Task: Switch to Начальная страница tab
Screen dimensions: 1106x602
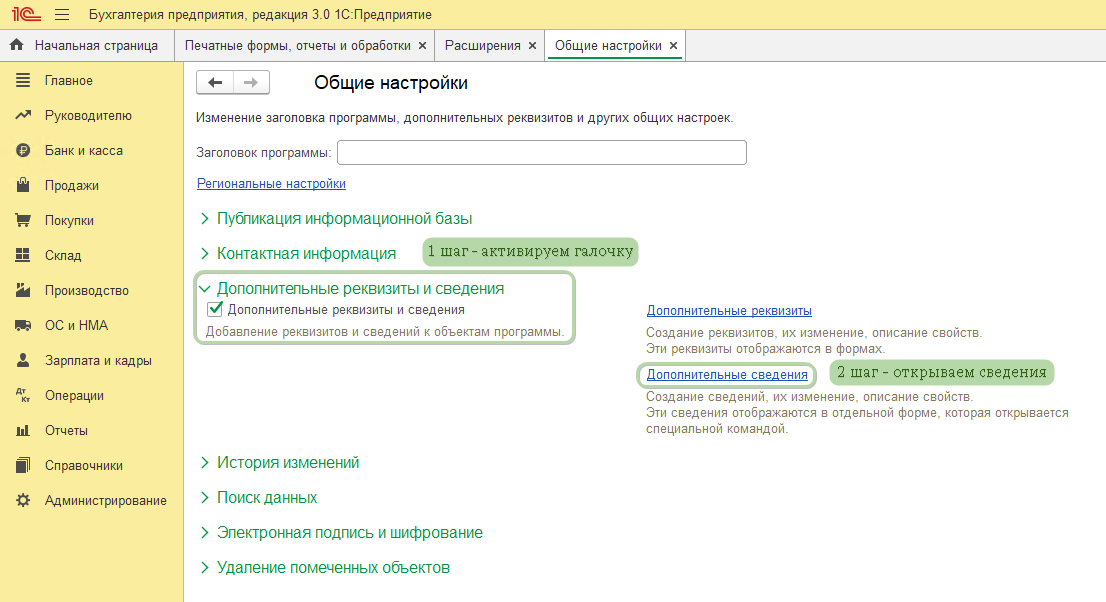Action: pos(87,45)
